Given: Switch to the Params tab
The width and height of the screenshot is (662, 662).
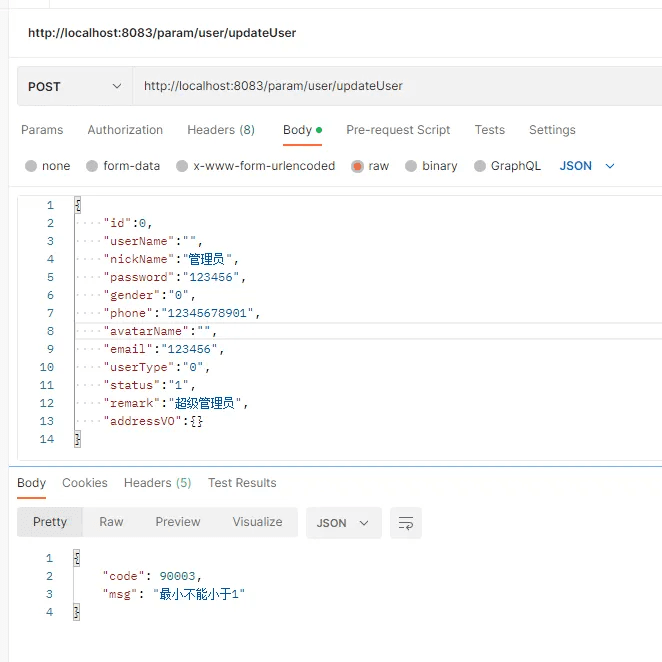Looking at the screenshot, I should coord(42,130).
